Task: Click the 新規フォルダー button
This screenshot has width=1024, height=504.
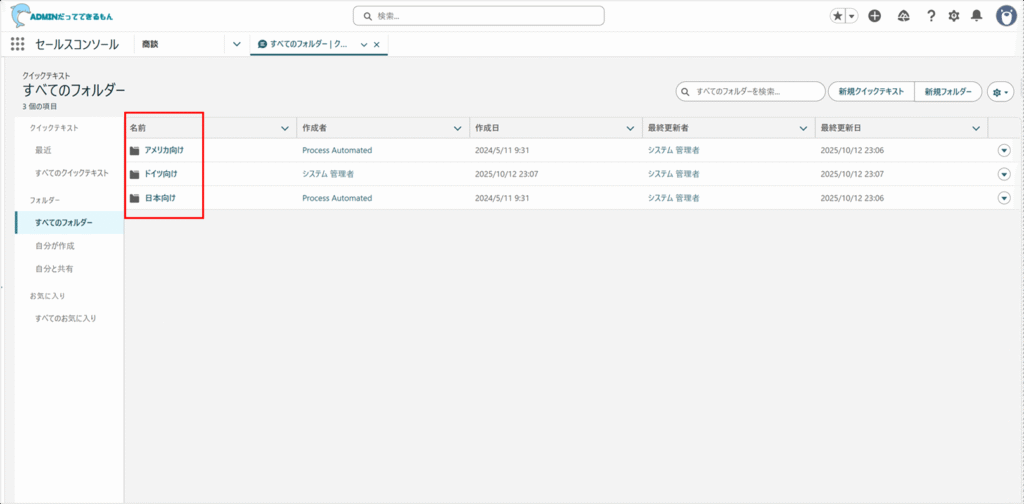Action: 947,92
